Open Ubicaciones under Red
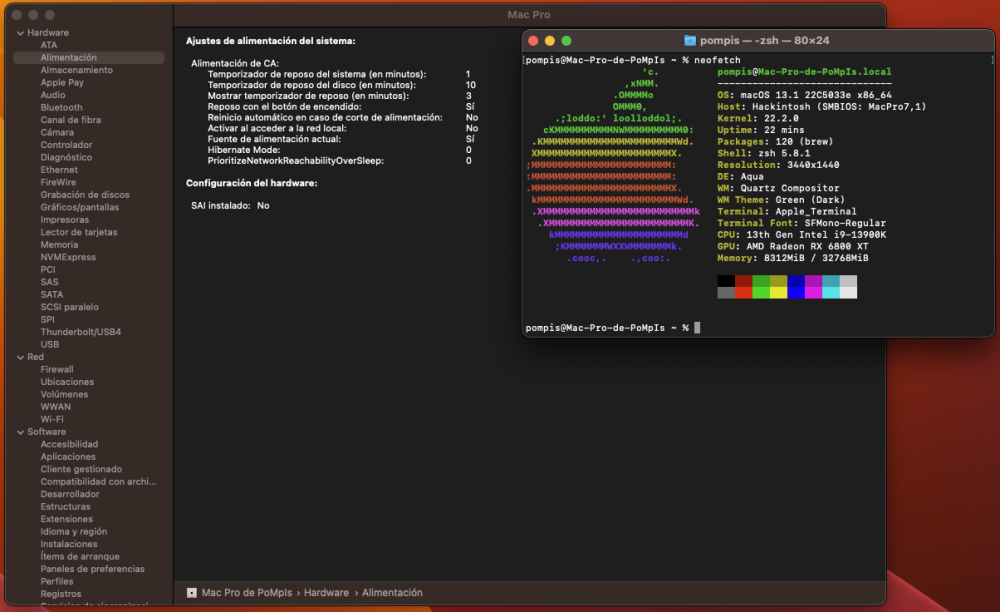This screenshot has width=1000, height=612. (x=67, y=381)
